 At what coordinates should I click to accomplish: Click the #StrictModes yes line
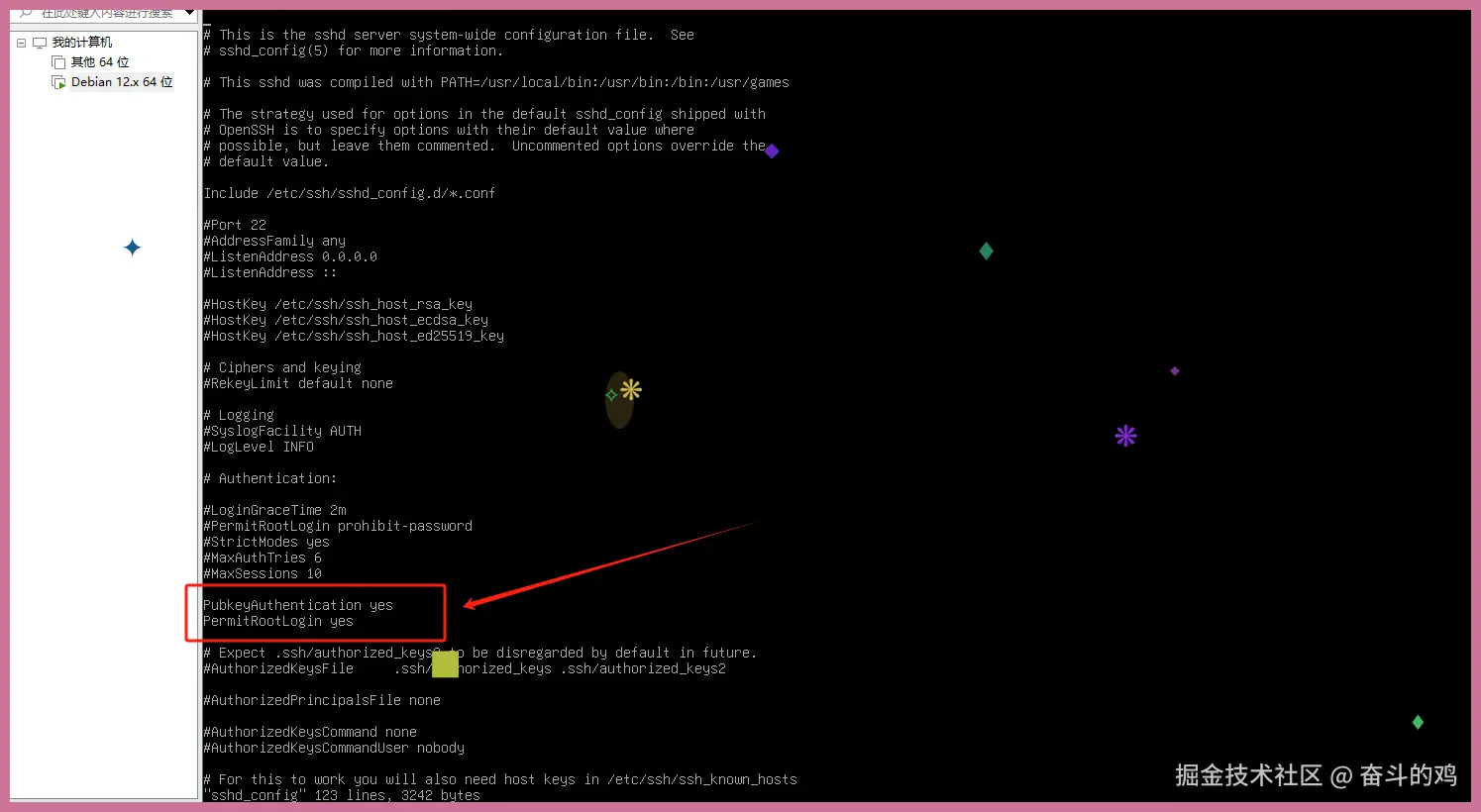(266, 542)
